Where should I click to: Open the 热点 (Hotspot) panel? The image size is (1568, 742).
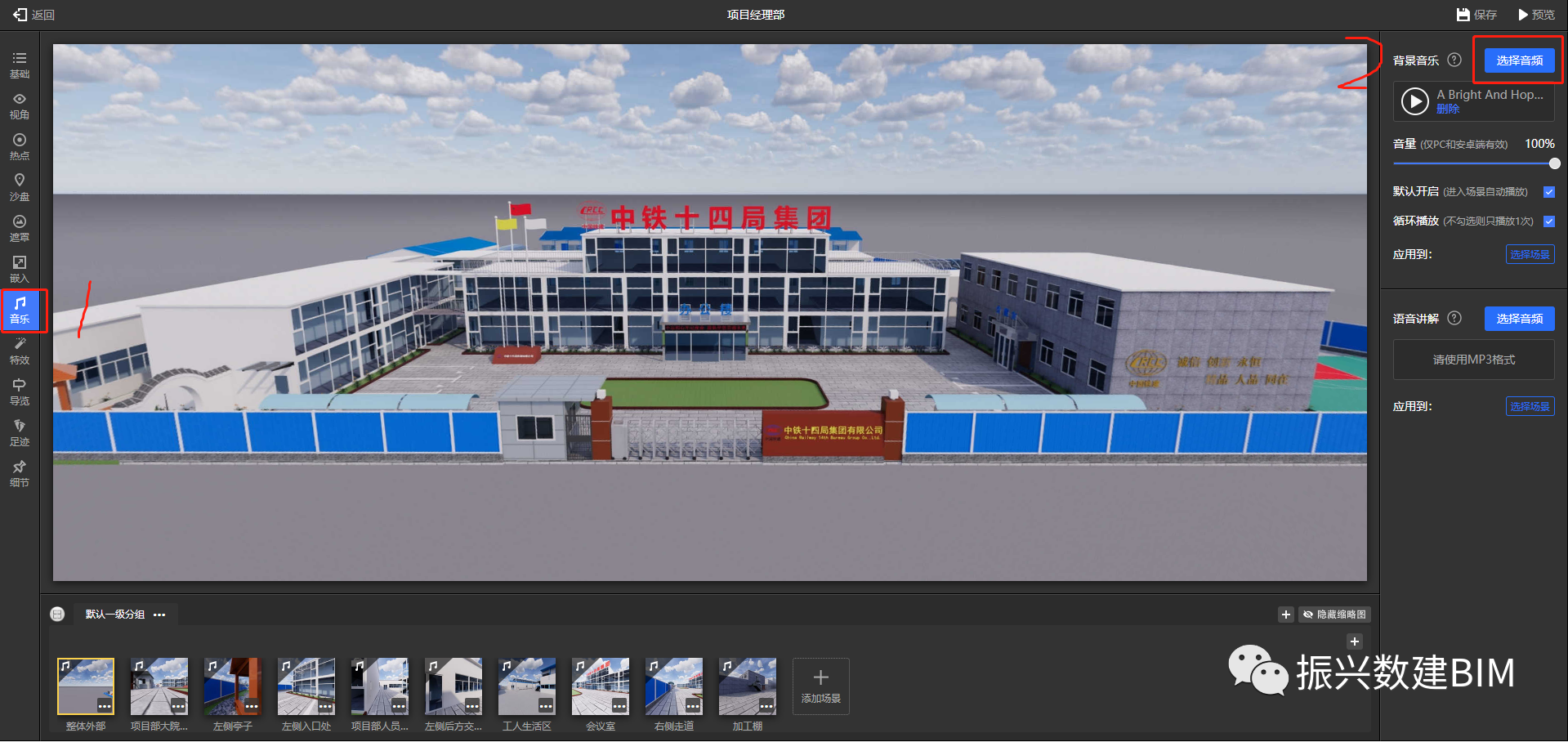click(x=20, y=147)
